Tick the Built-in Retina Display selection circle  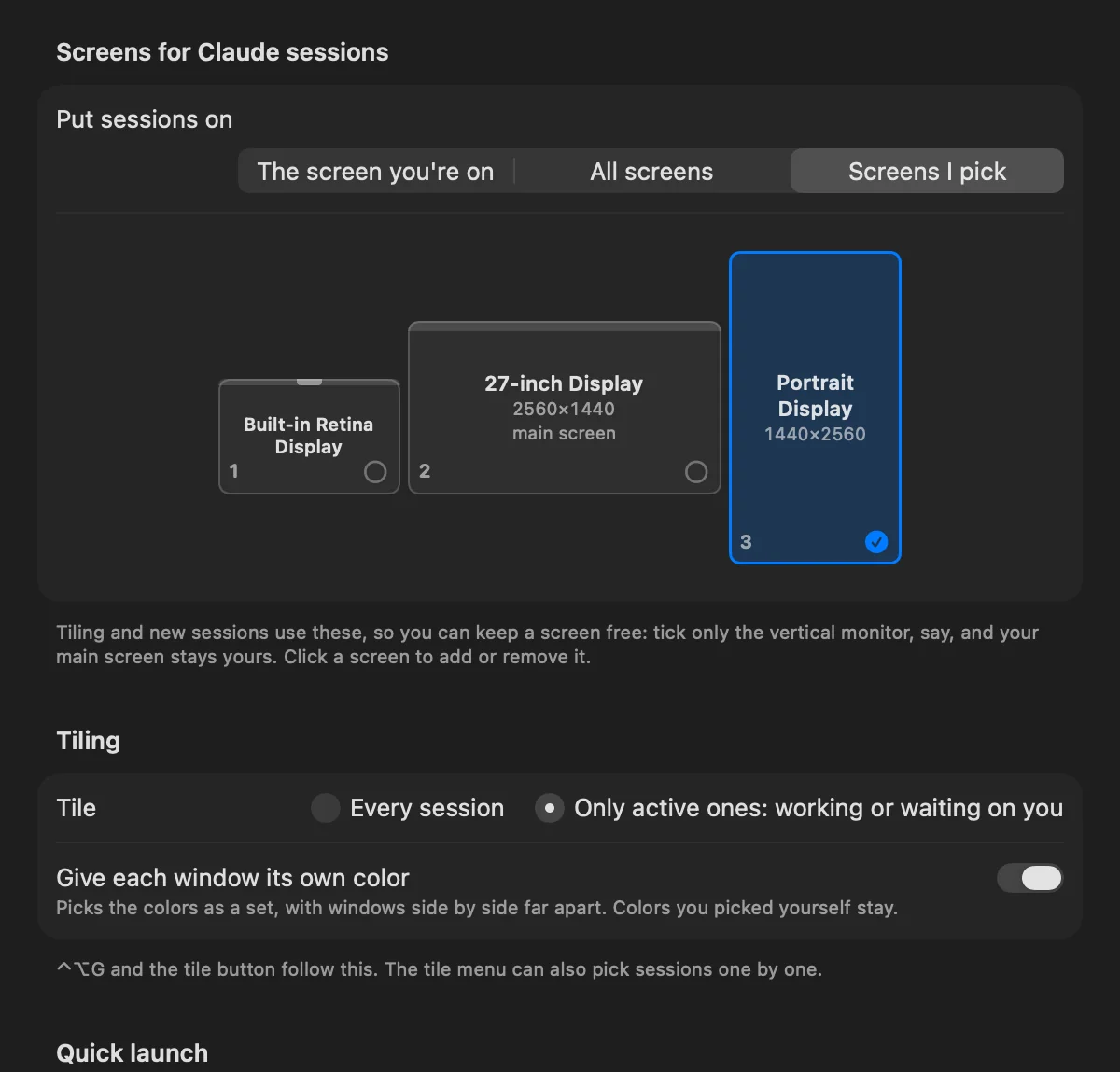(x=375, y=472)
